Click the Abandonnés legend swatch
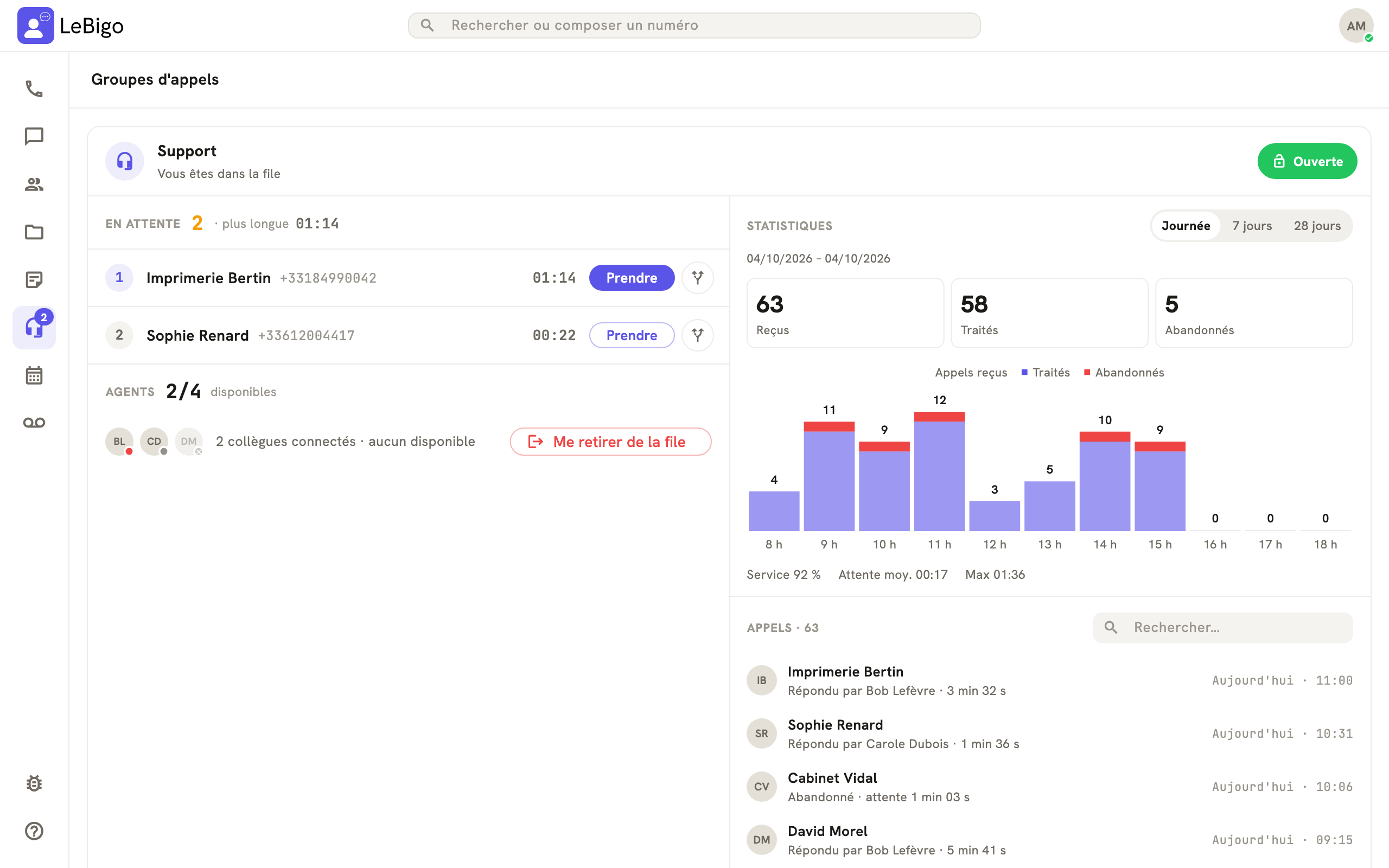 pos(1087,373)
